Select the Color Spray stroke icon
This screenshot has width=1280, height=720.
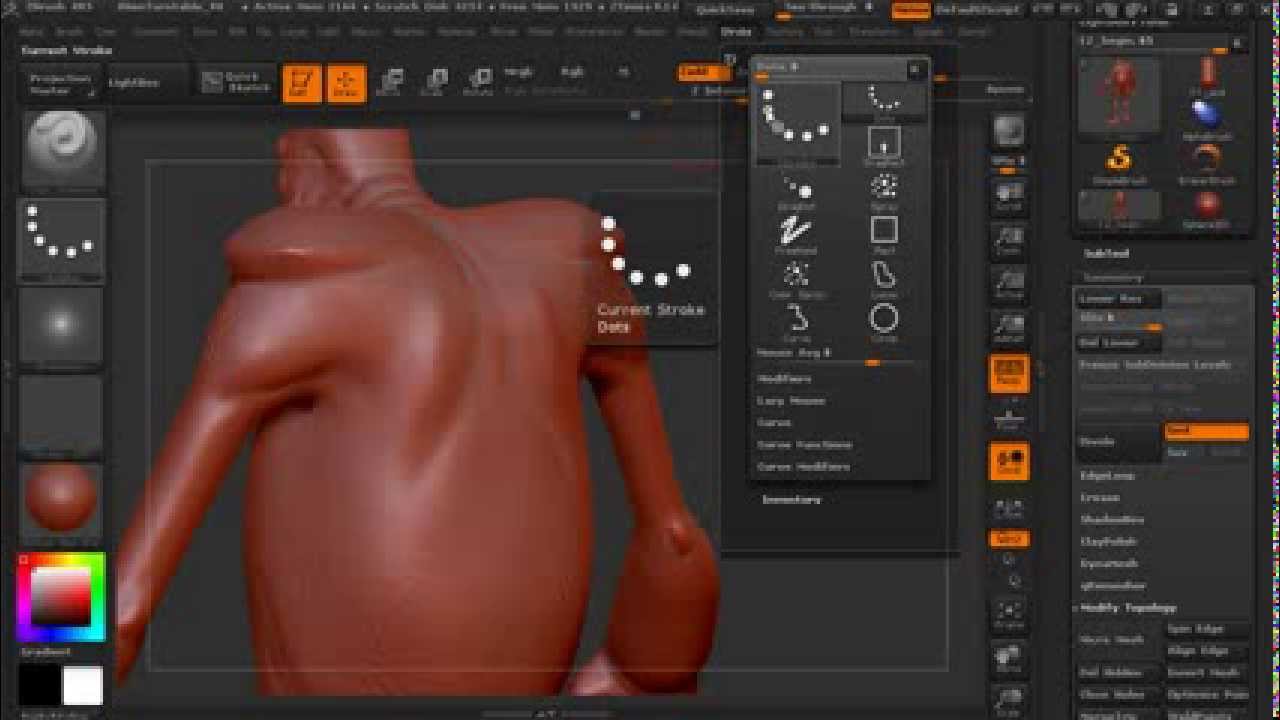click(797, 279)
